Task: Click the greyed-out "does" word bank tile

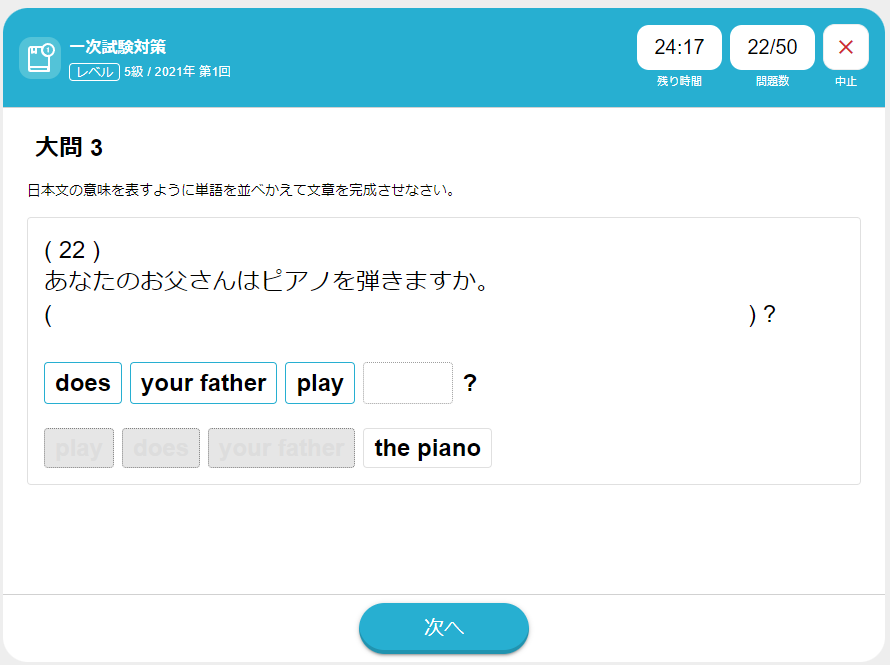Action: pyautogui.click(x=161, y=448)
